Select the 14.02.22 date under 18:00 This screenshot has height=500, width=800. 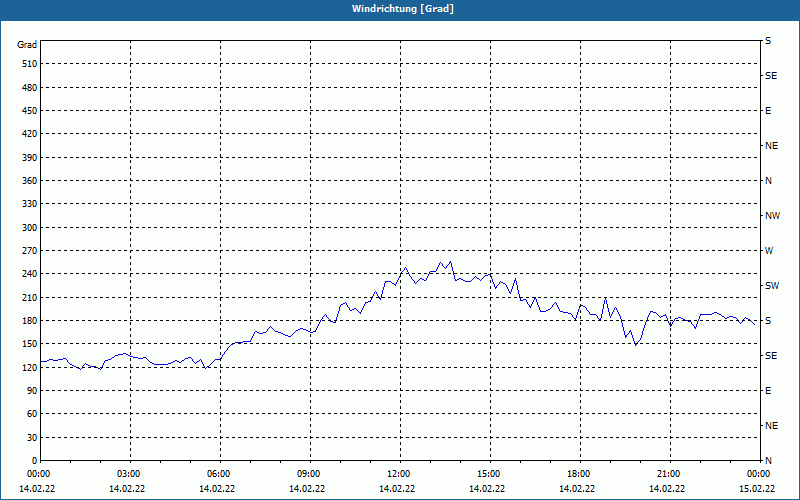tap(577, 489)
